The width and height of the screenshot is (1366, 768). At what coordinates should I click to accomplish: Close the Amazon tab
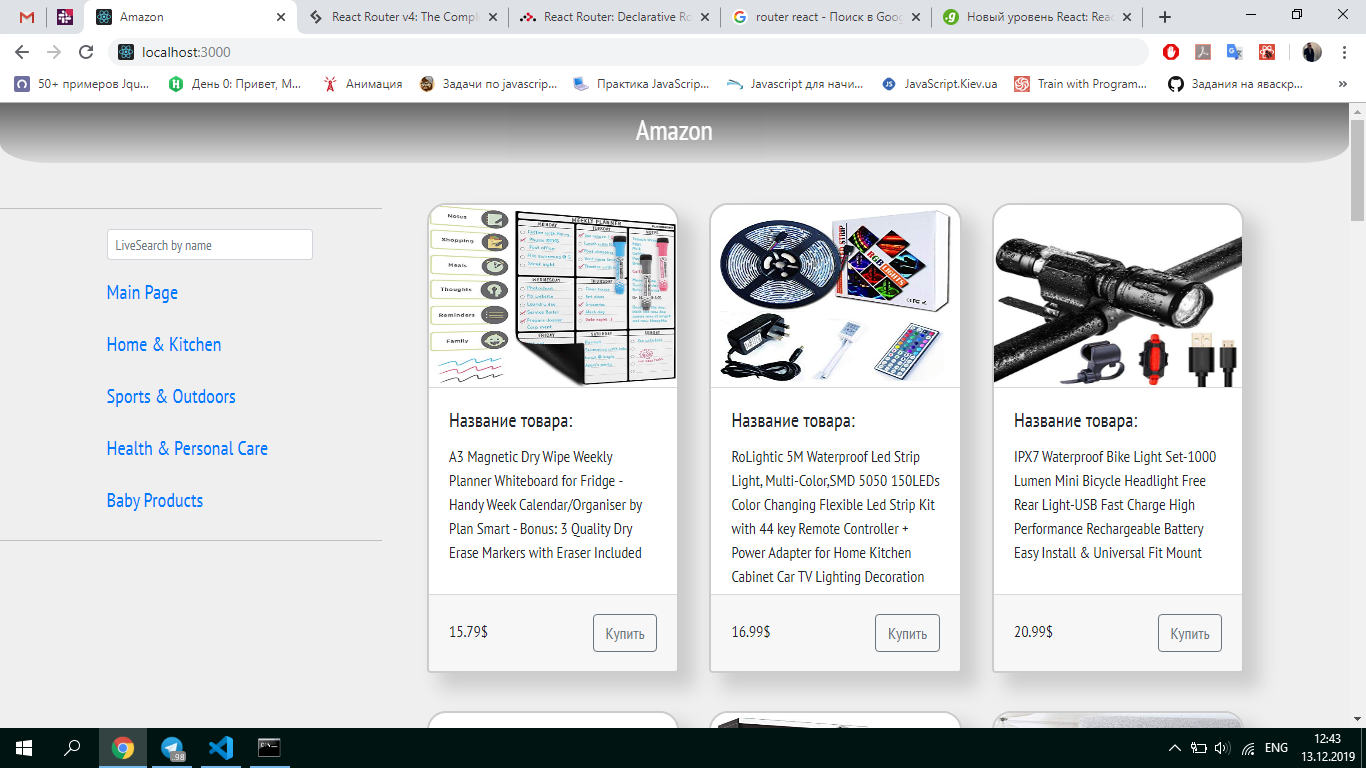click(x=281, y=17)
